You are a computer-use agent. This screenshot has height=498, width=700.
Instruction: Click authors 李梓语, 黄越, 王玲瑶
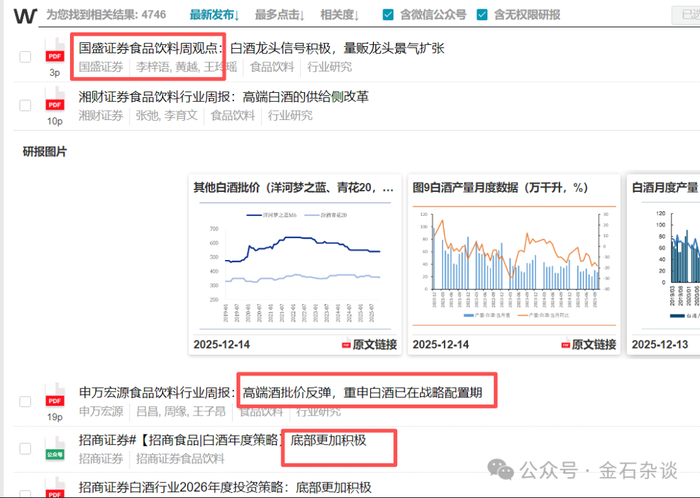tap(186, 67)
